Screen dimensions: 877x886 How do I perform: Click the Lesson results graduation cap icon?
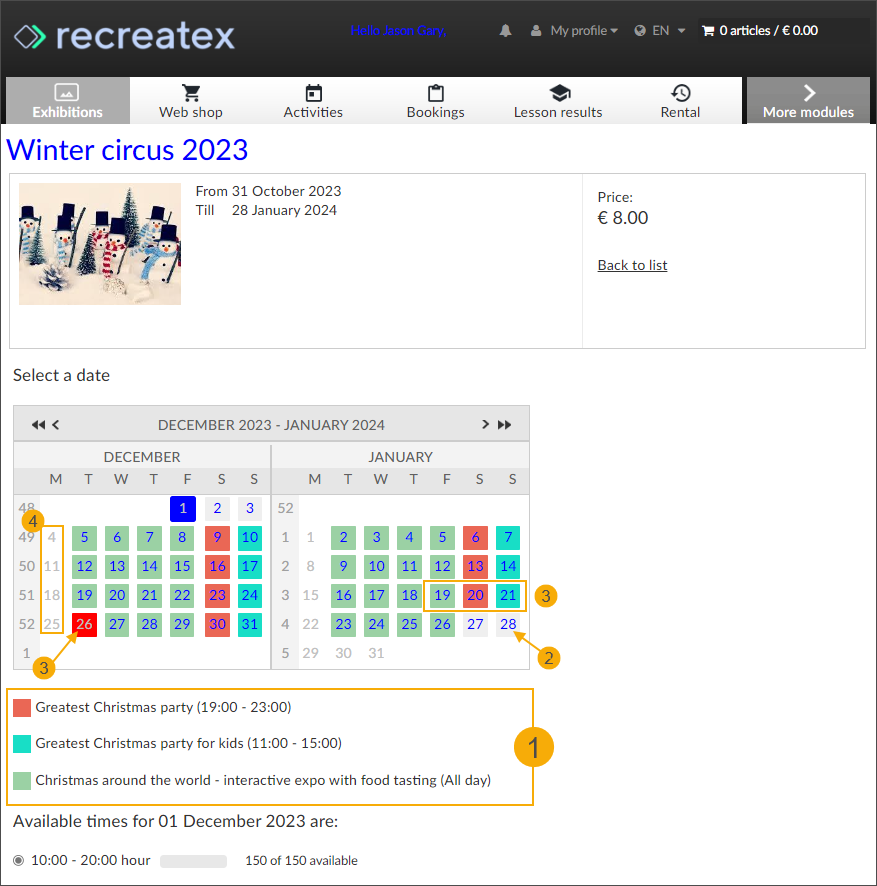558,93
